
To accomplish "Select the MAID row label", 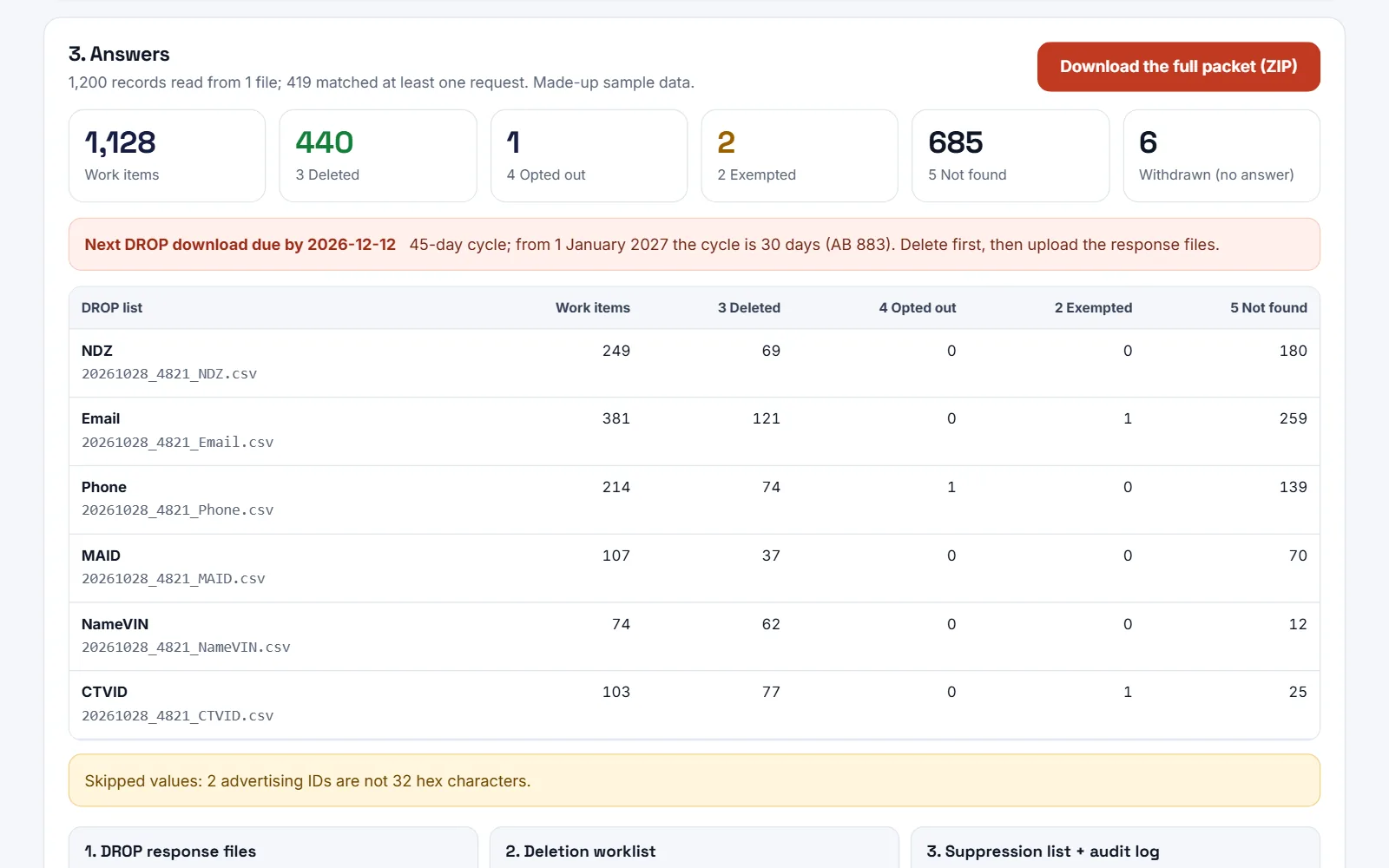I will tap(101, 556).
